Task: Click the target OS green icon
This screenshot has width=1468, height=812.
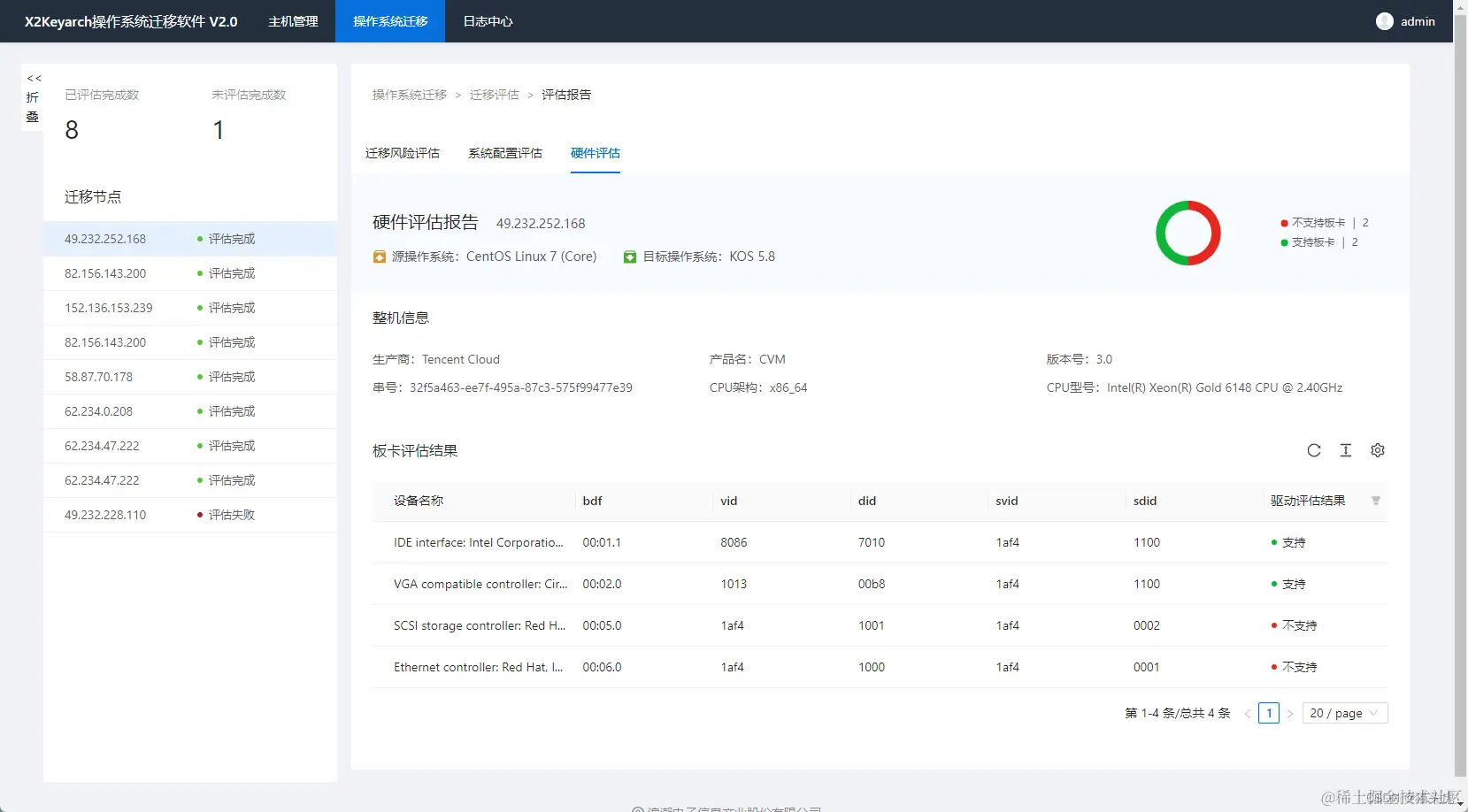Action: (x=630, y=257)
